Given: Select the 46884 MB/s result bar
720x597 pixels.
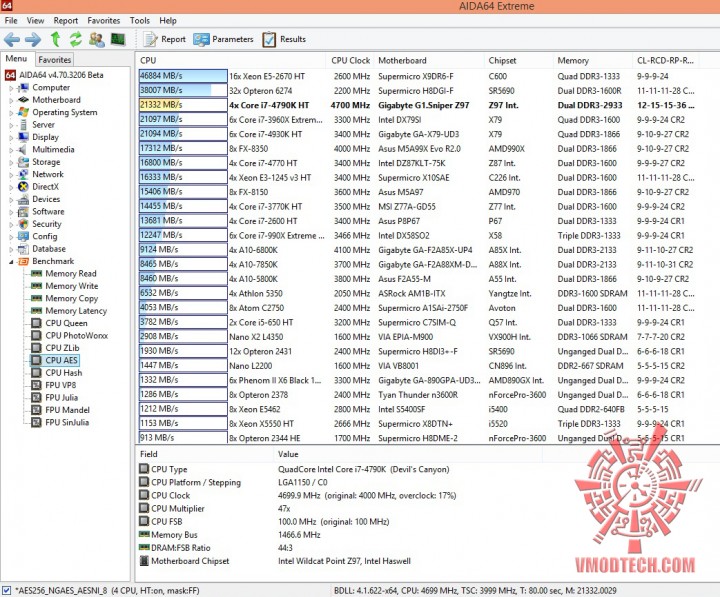Looking at the screenshot, I should [x=183, y=76].
